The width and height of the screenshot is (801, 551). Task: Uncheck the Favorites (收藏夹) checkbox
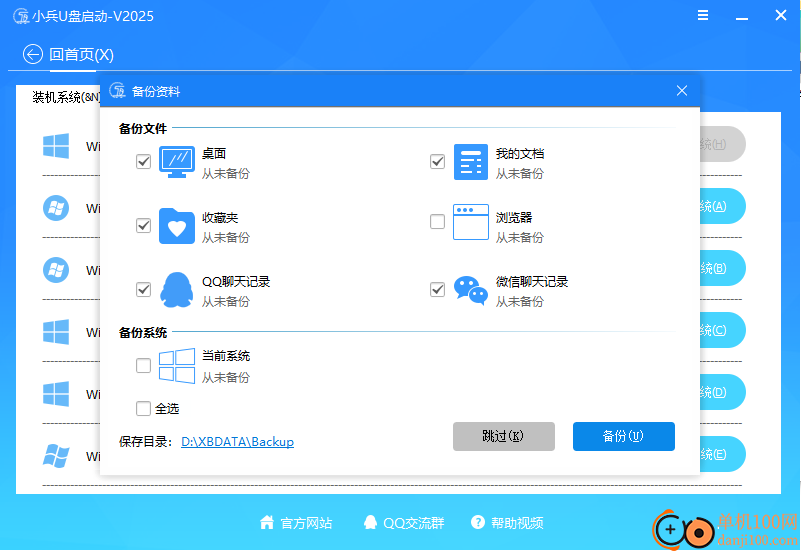point(144,225)
